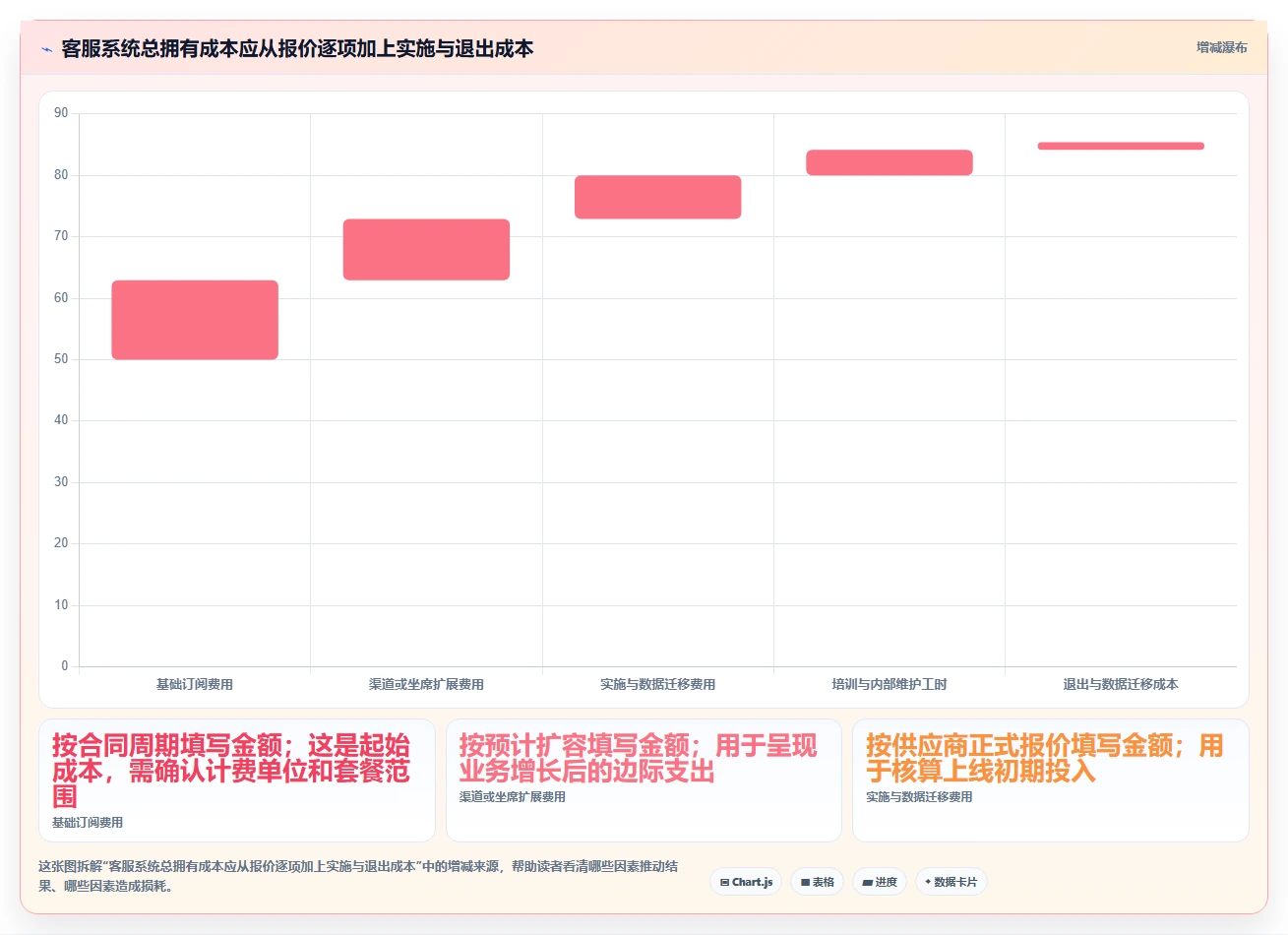Screen dimensions: 1288x935
Task: Click the 渠道或坐席扩展费用 x-axis label
Action: (x=426, y=684)
